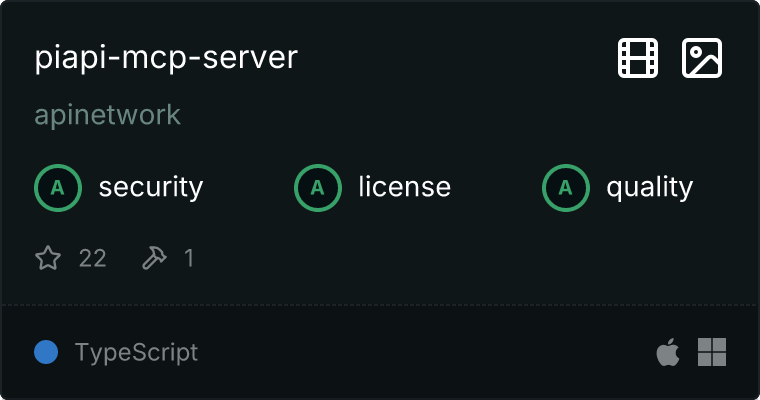Screen dimensions: 760x400
Task: Select the security label text
Action: [150, 187]
